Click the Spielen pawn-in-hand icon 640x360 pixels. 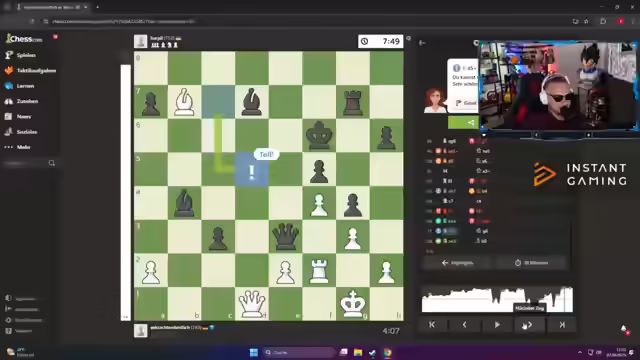point(9,55)
